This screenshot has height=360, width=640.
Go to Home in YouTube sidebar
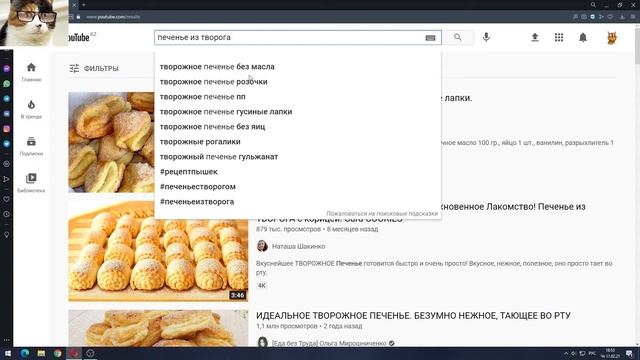(x=31, y=72)
